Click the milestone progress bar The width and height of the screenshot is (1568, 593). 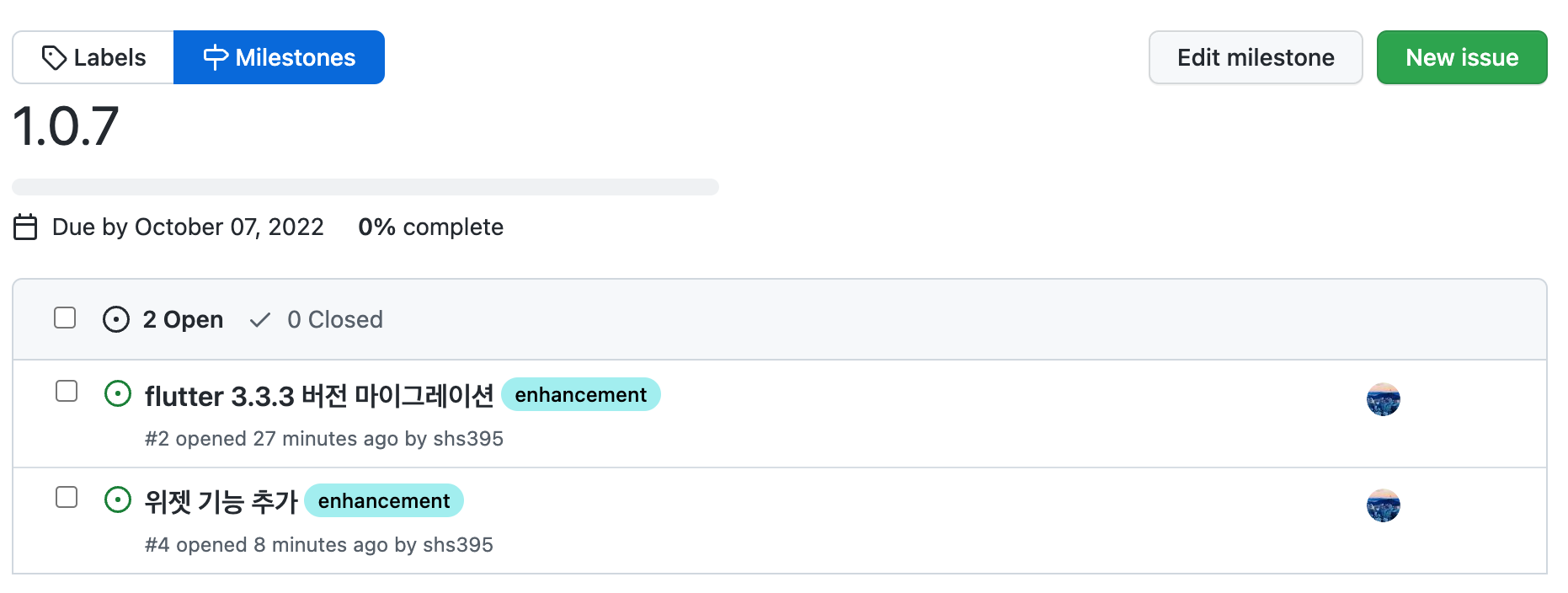coord(365,187)
